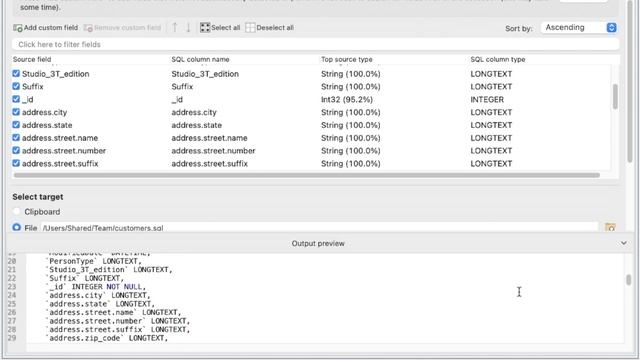Click SQL column name cell address.street.number
Viewport: 640px width, 360px height.
(x=213, y=151)
